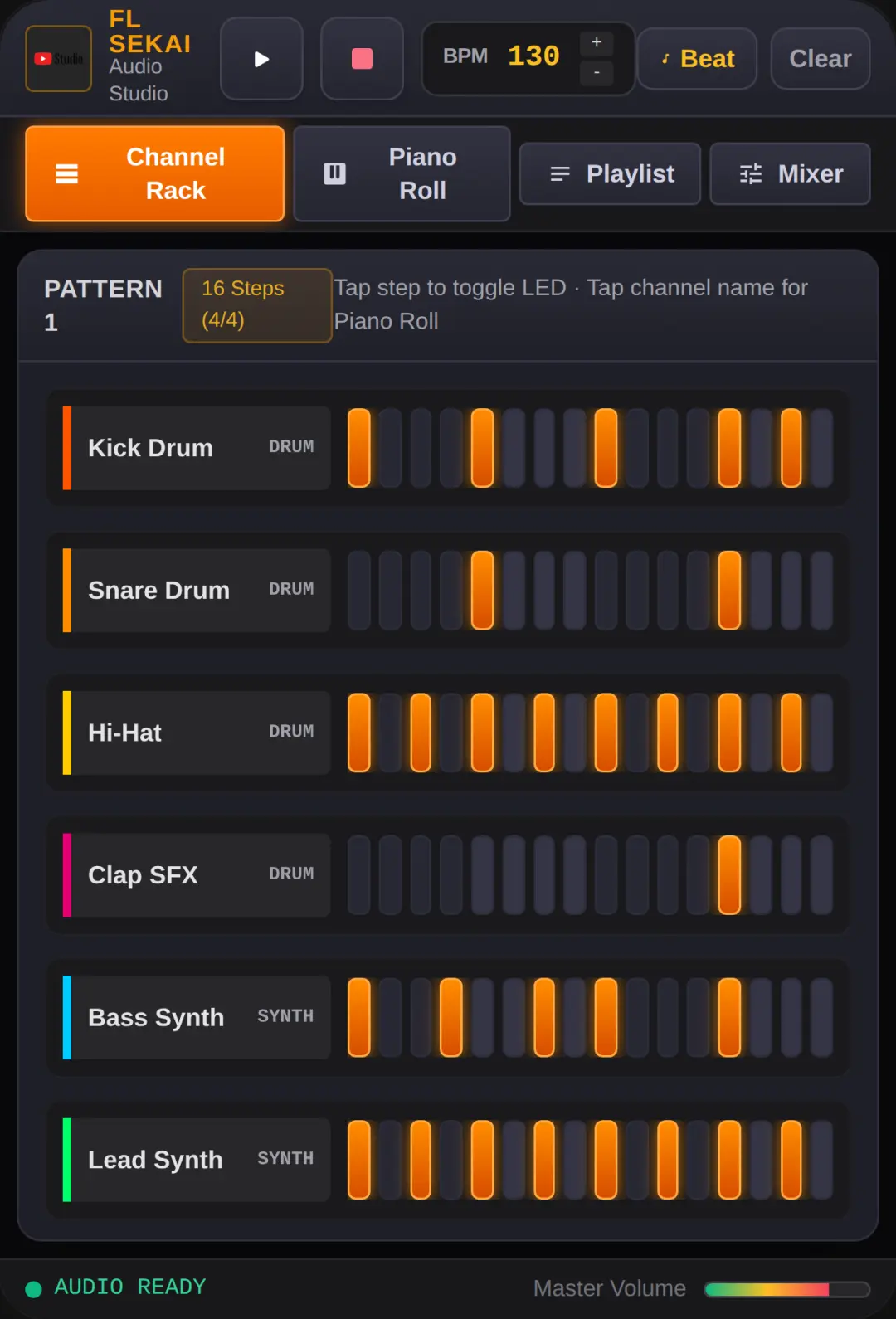The height and width of the screenshot is (1319, 896).
Task: Select the Hi-Hat channel name
Action: [197, 733]
